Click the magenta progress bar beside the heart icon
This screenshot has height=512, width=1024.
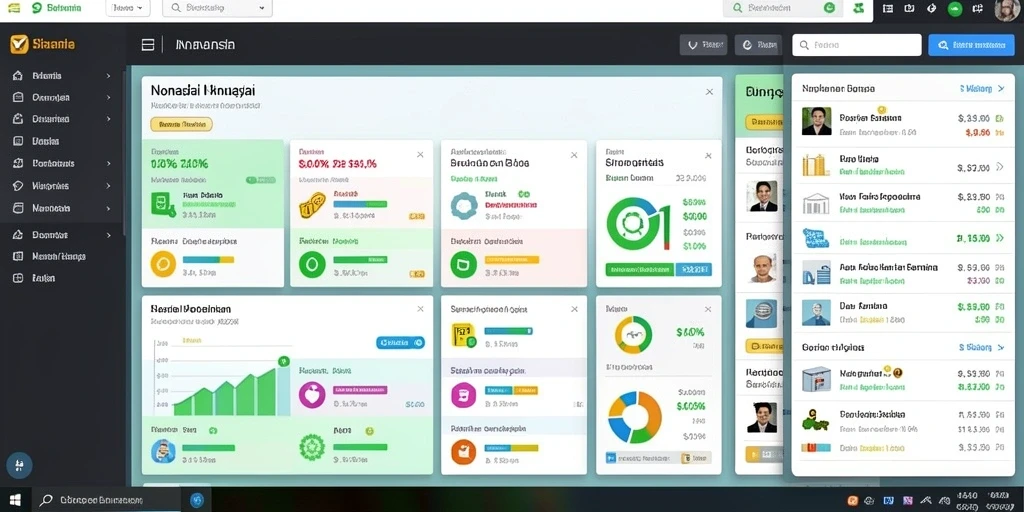pyautogui.click(x=360, y=390)
